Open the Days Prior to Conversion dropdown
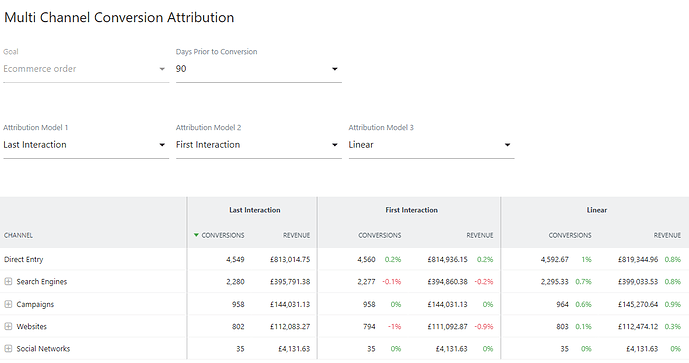Viewport: 689px width, 363px height. (259, 69)
